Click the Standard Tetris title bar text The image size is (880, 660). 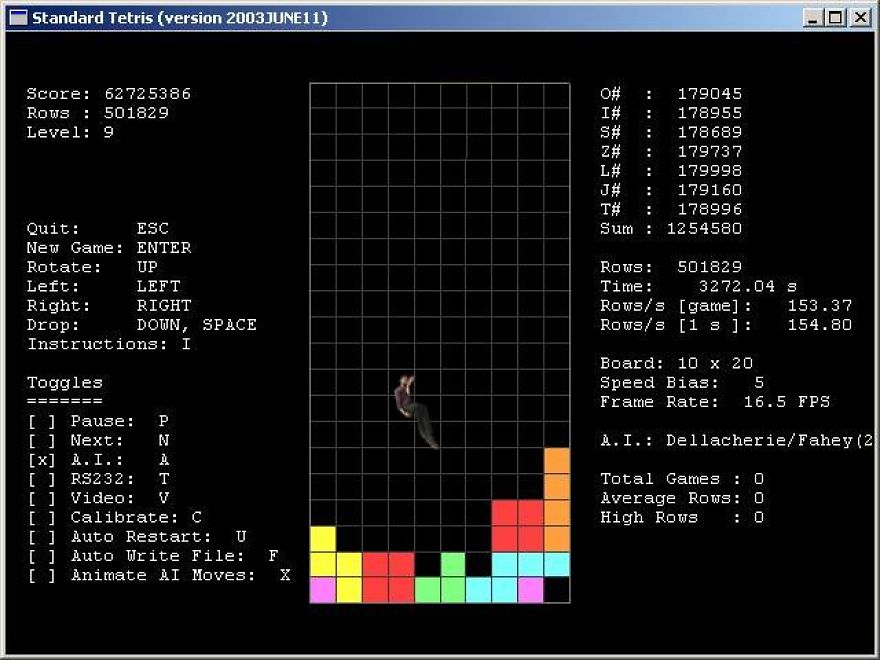click(179, 18)
